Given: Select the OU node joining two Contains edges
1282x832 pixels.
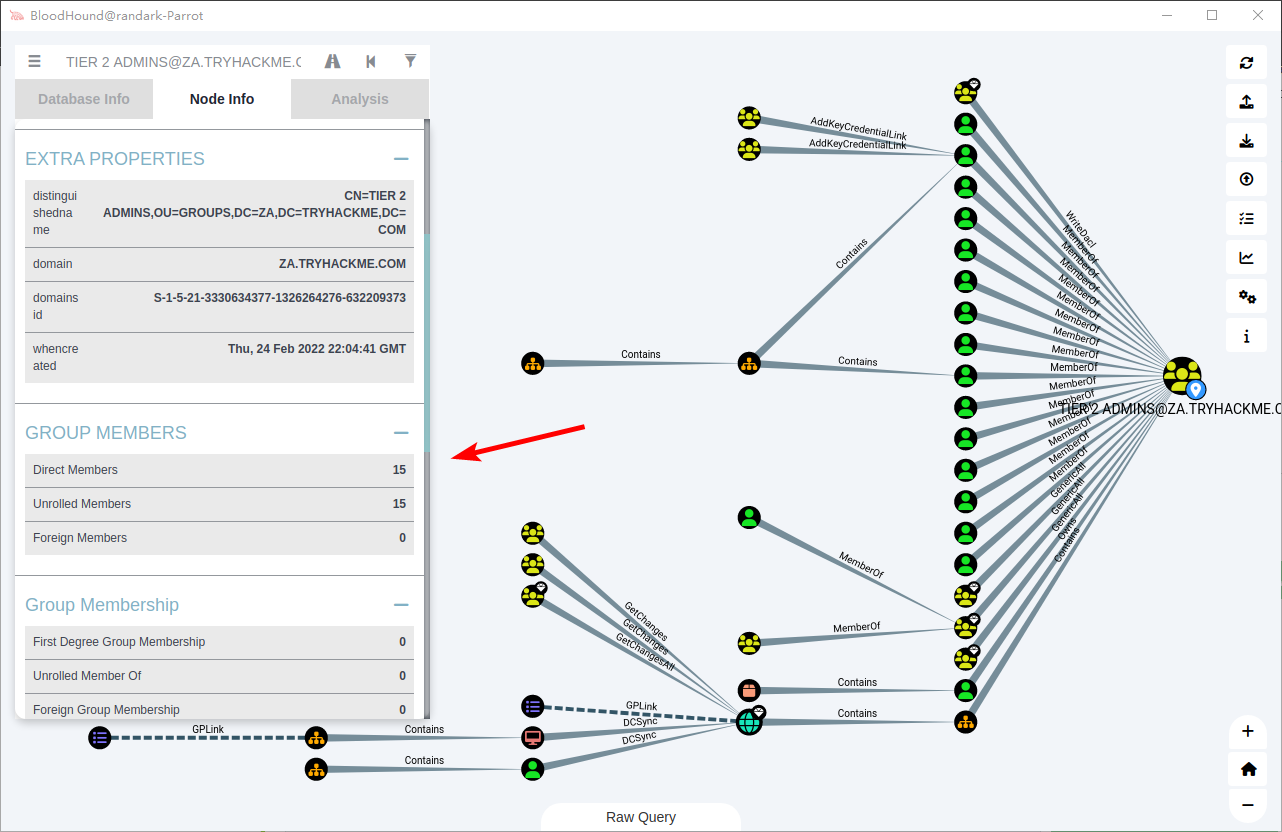Looking at the screenshot, I should pyautogui.click(x=749, y=363).
